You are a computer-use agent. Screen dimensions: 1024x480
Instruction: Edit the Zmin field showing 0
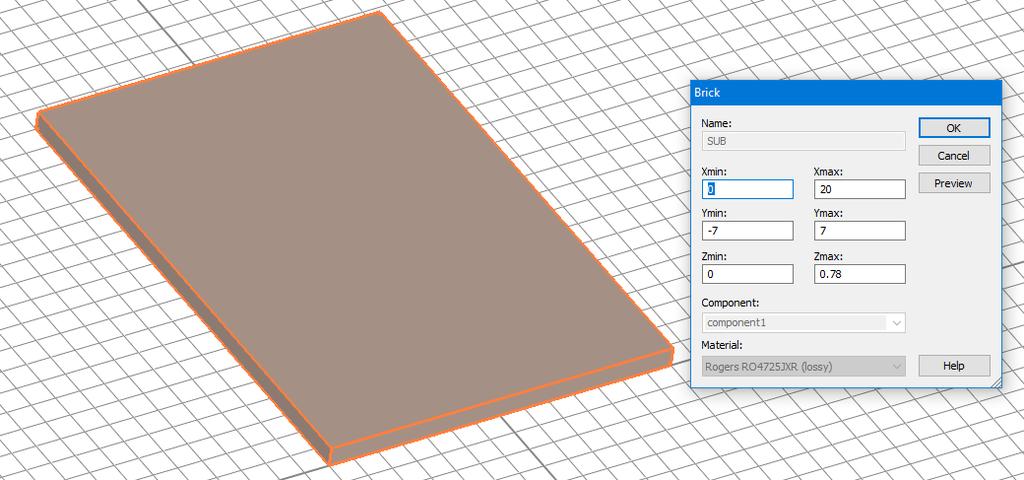click(747, 274)
